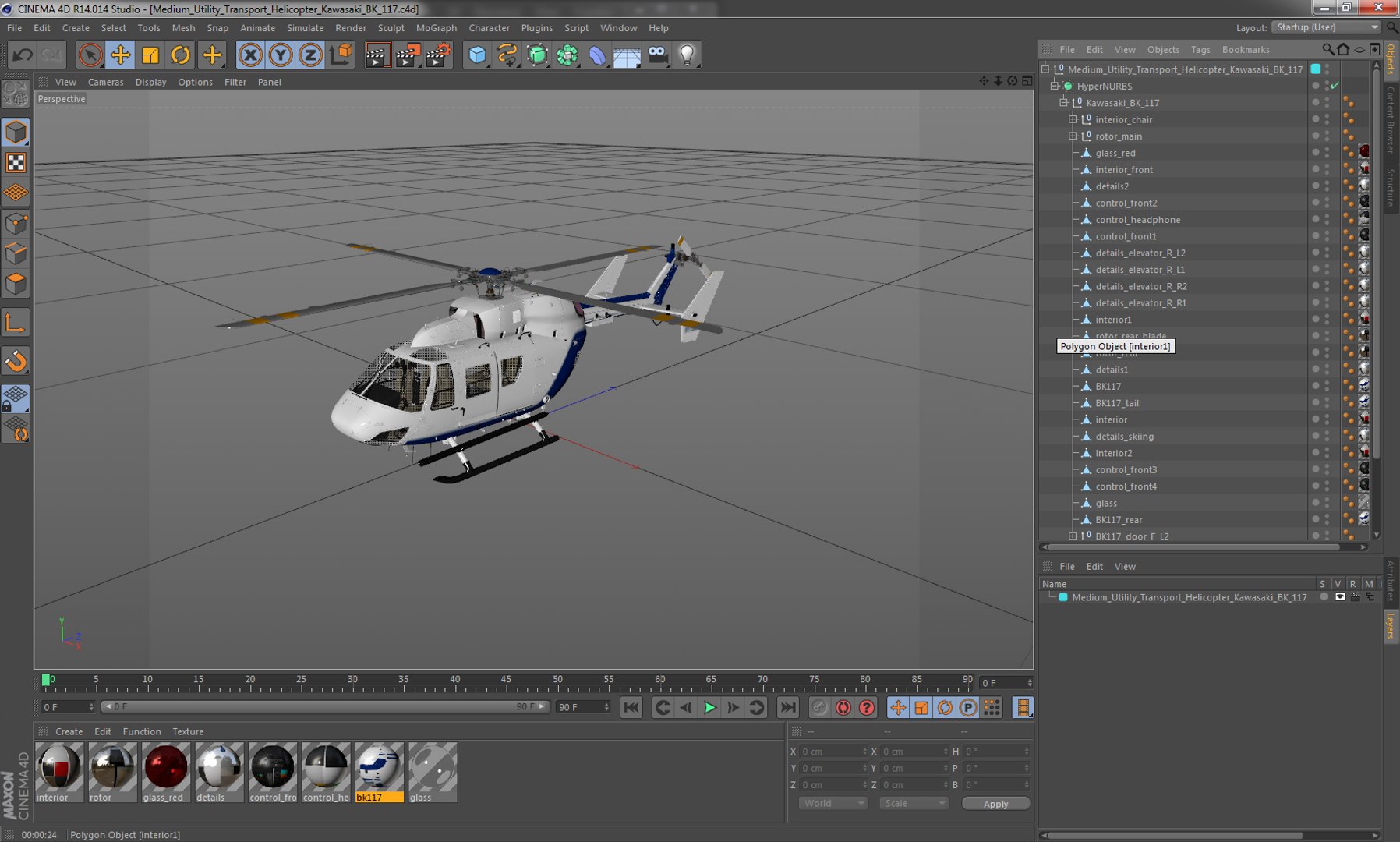Expand the BK117_door_F_L2 node
This screenshot has height=842, width=1400.
point(1073,536)
